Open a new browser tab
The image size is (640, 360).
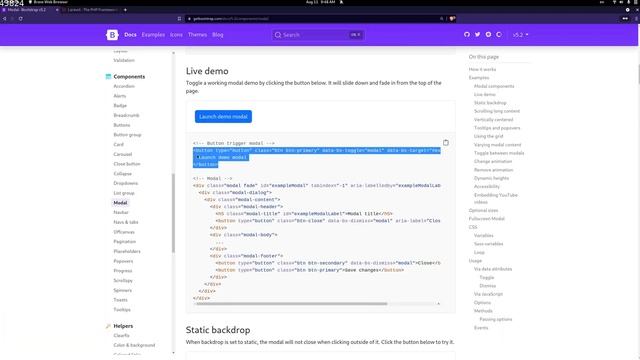125,9
